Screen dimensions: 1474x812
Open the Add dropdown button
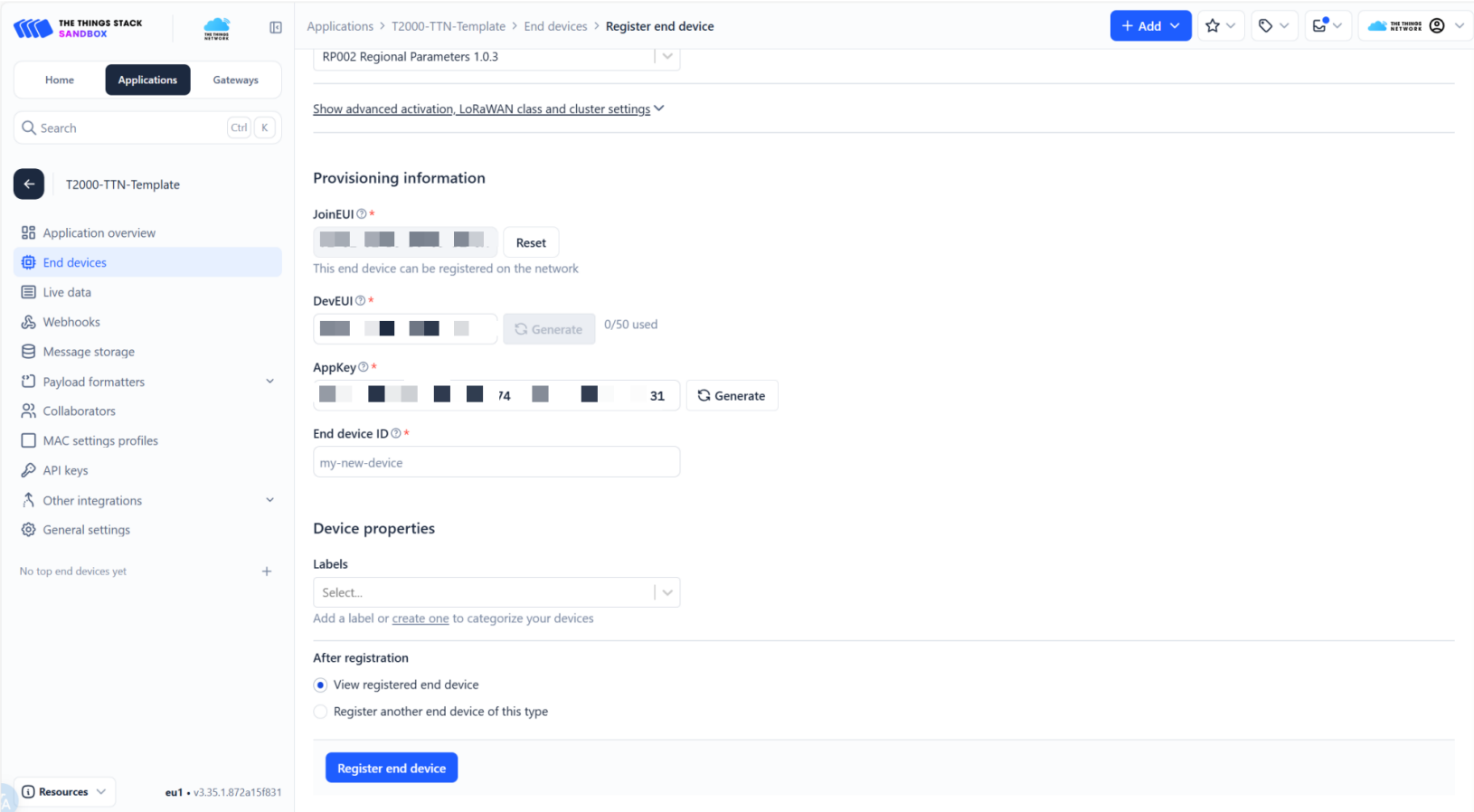tap(1150, 26)
